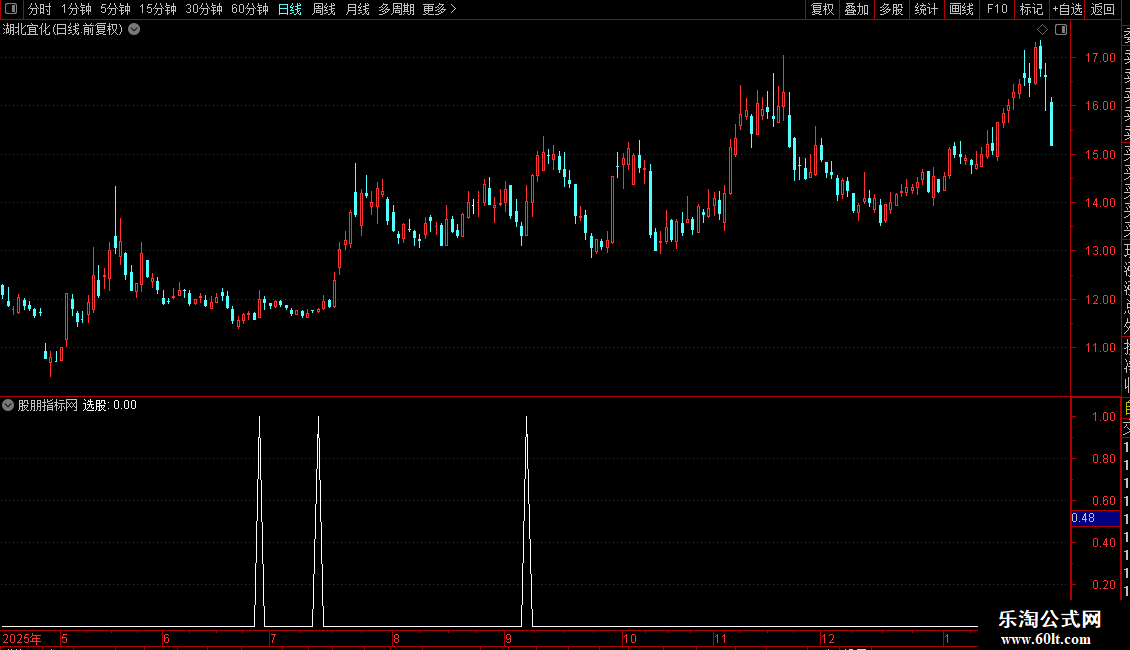Select the 5分钟 period
This screenshot has width=1130, height=650.
click(x=115, y=9)
